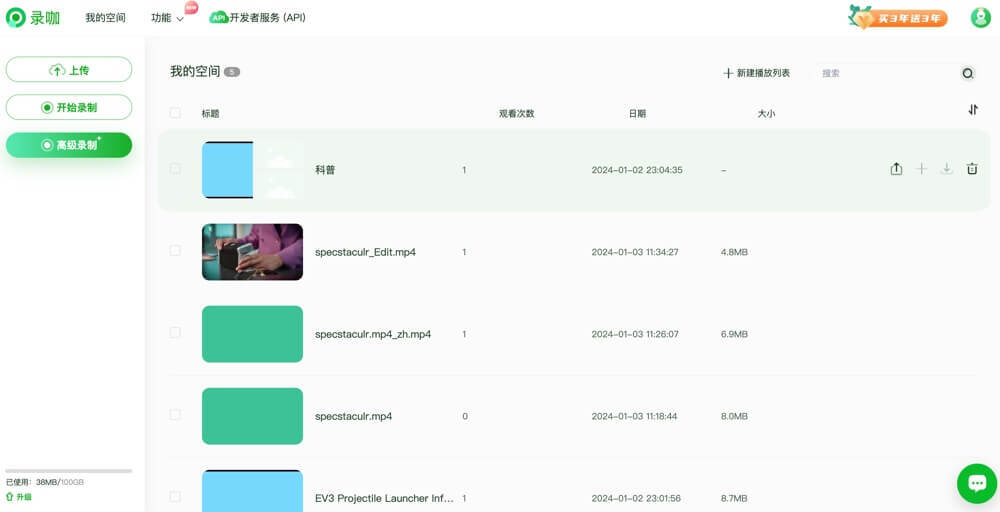The image size is (1000, 512).
Task: Click the 我的空间 page heading
Action: click(x=195, y=71)
